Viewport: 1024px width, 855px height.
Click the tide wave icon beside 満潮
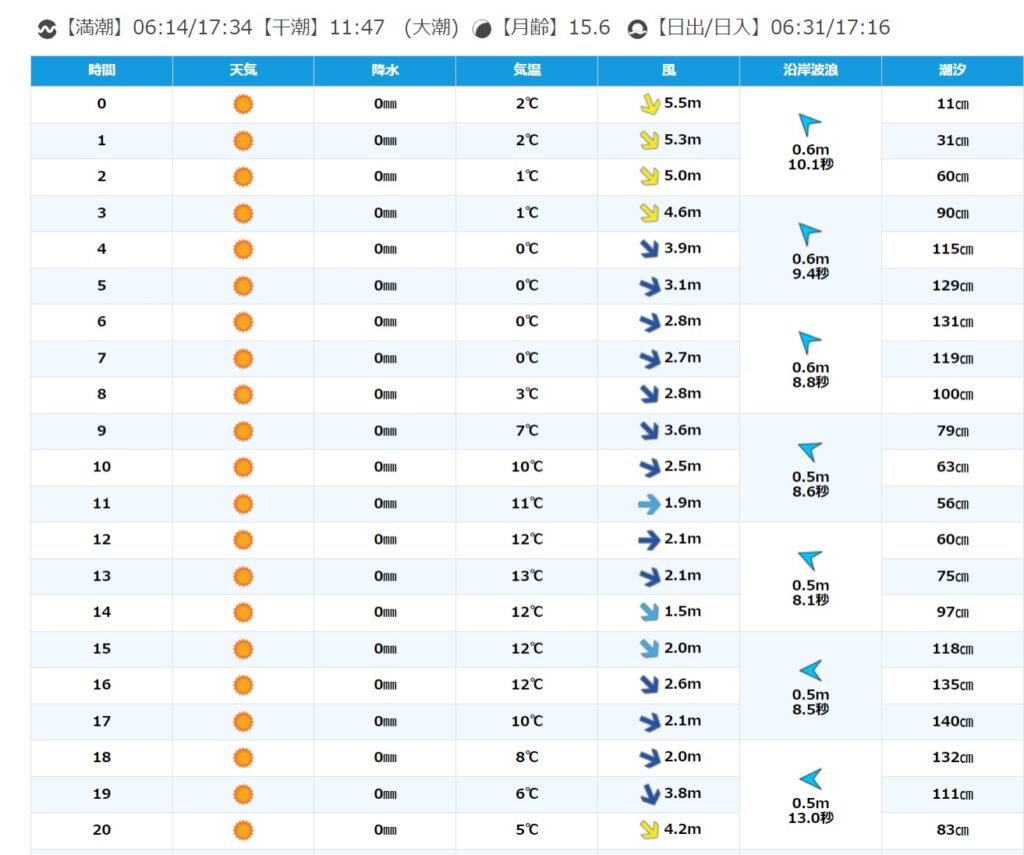coord(47,29)
